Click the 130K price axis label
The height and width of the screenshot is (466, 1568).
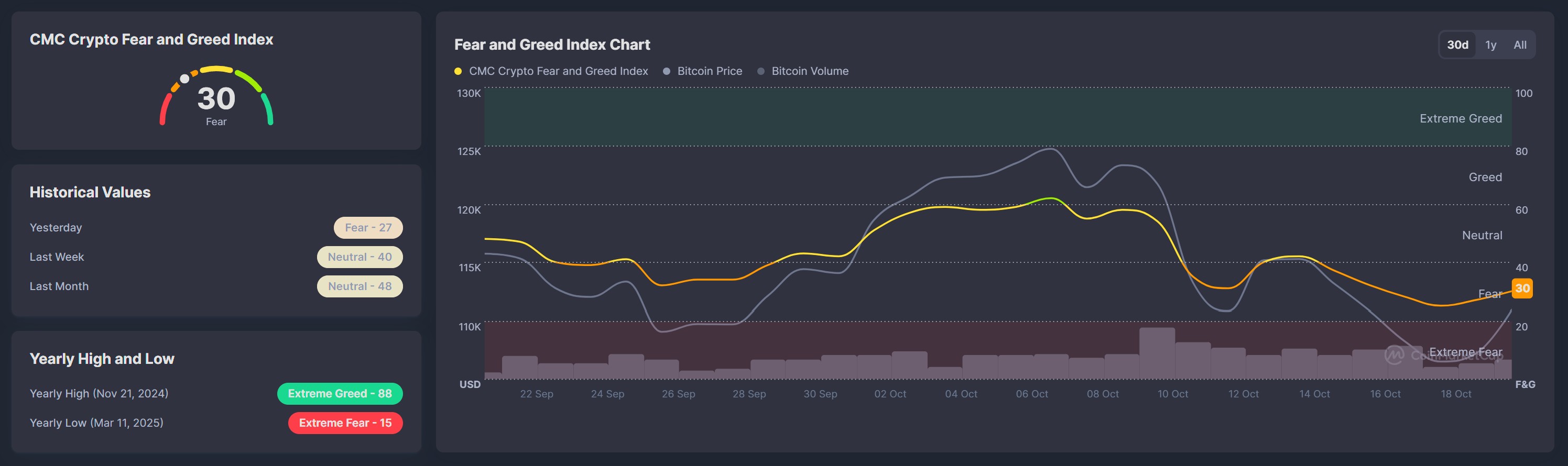pos(469,93)
